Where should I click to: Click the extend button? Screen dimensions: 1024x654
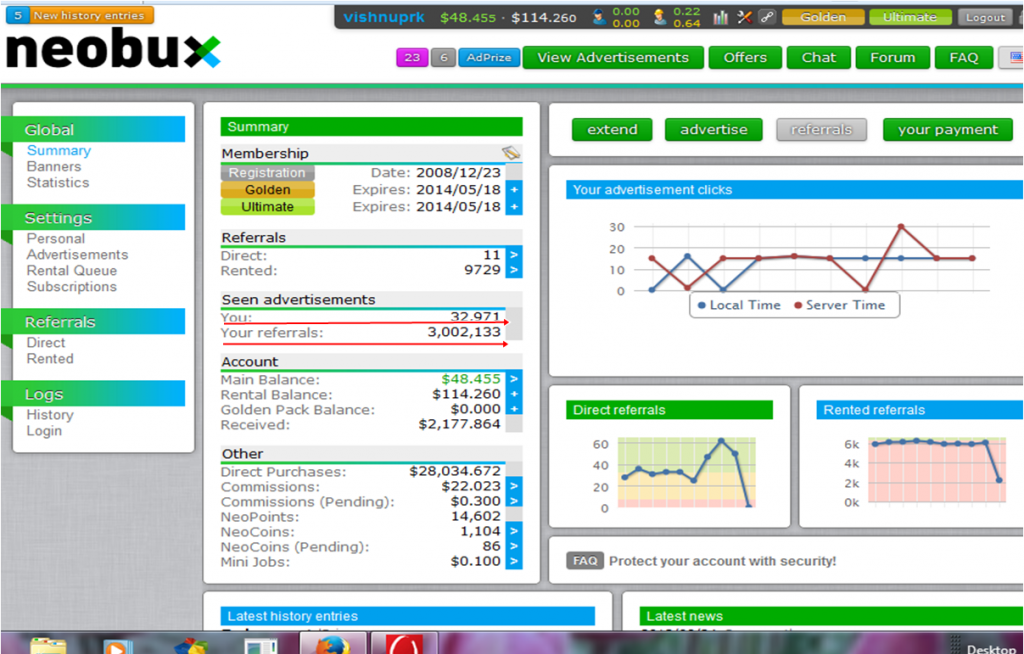613,129
